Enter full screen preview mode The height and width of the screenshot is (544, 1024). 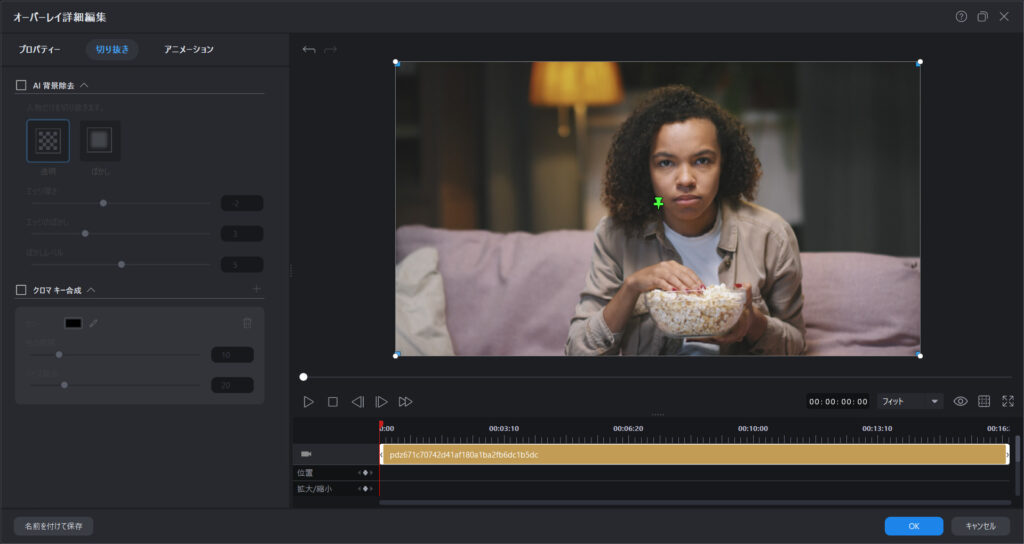coord(1007,401)
